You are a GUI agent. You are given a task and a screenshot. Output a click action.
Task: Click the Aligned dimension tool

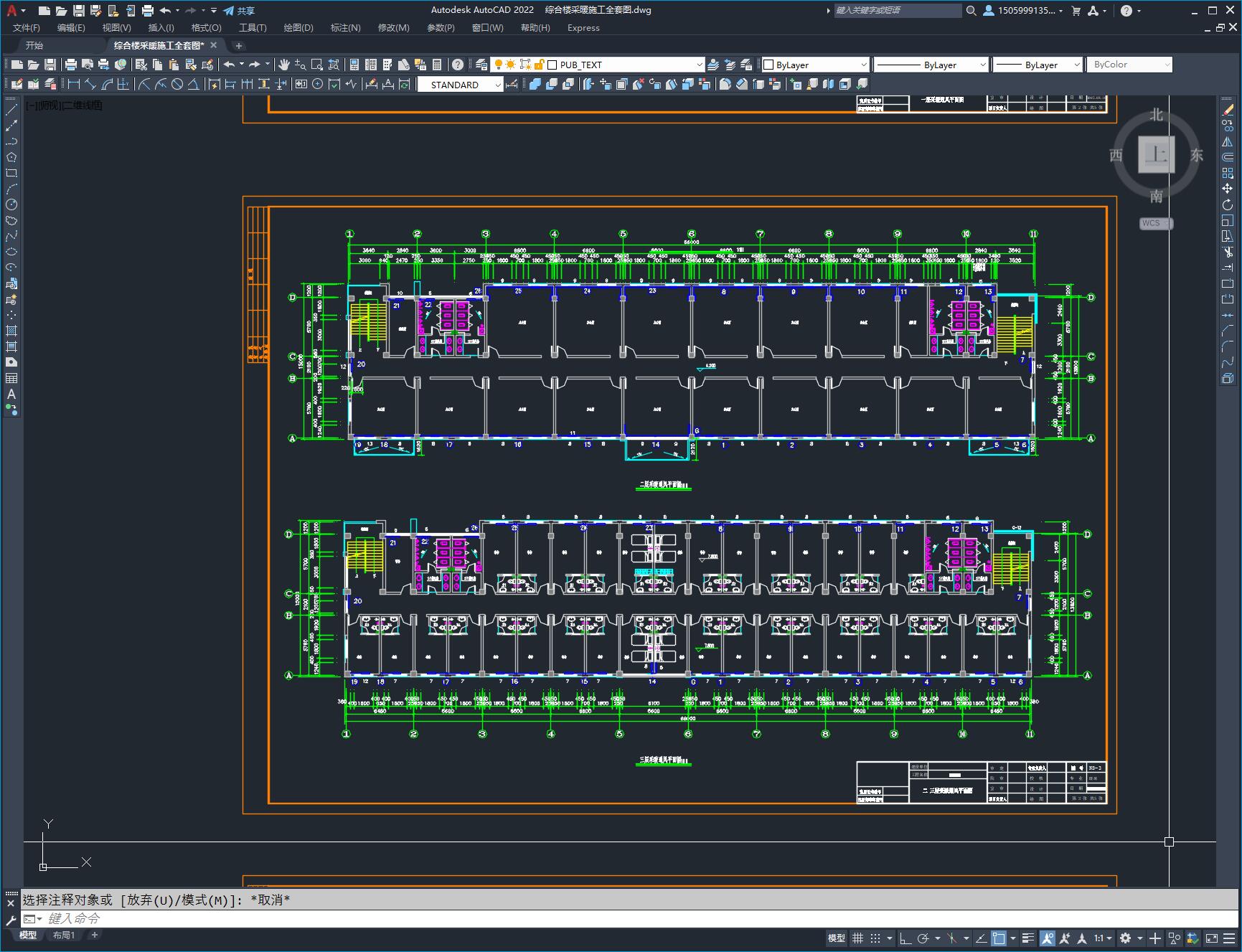[x=90, y=84]
